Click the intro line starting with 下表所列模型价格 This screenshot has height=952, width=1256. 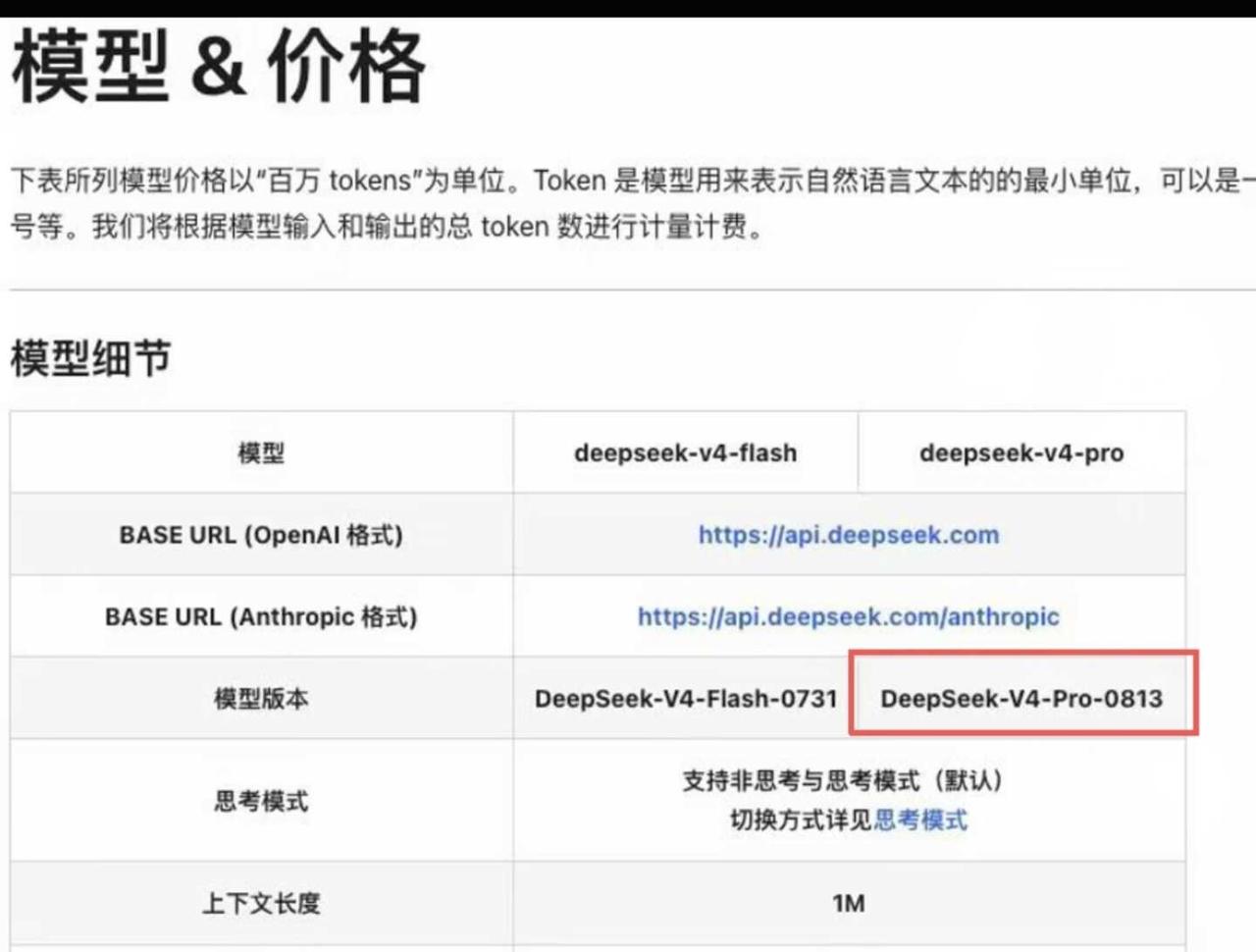pyautogui.click(x=633, y=181)
